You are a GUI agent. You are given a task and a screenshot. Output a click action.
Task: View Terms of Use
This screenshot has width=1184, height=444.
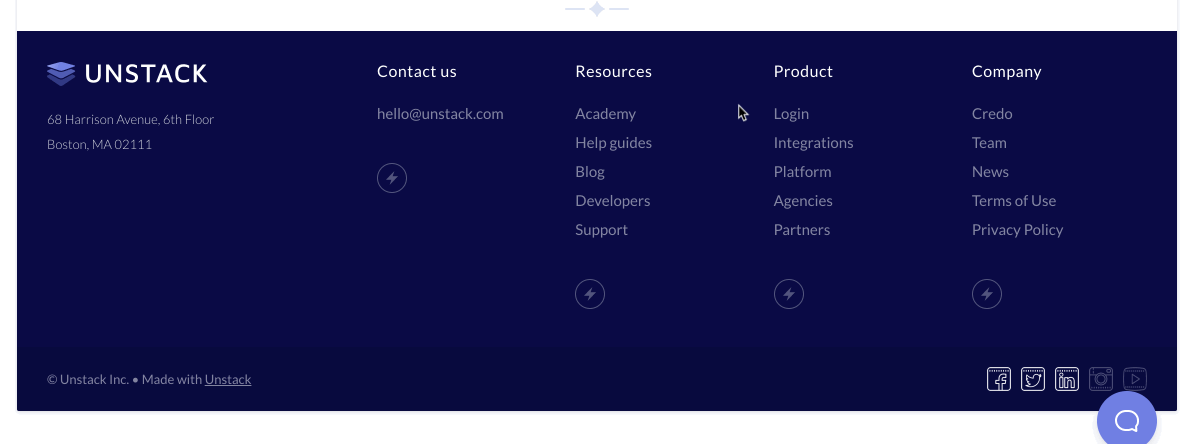pyautogui.click(x=1014, y=201)
